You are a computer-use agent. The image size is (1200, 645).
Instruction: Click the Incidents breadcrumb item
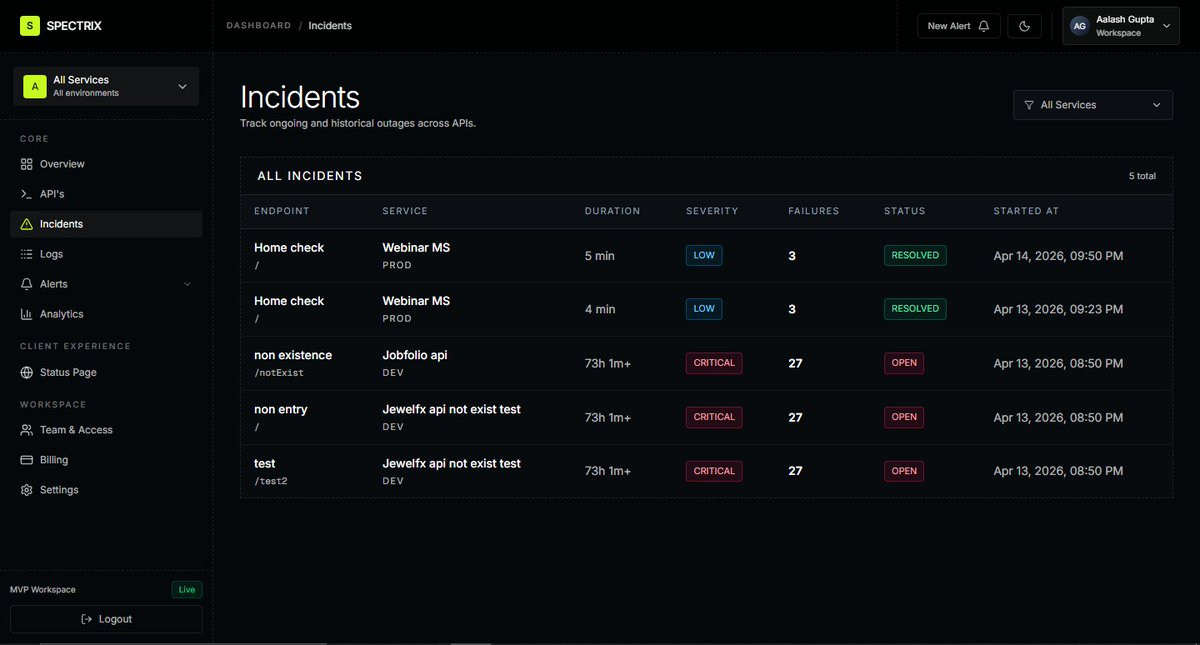[x=330, y=26]
